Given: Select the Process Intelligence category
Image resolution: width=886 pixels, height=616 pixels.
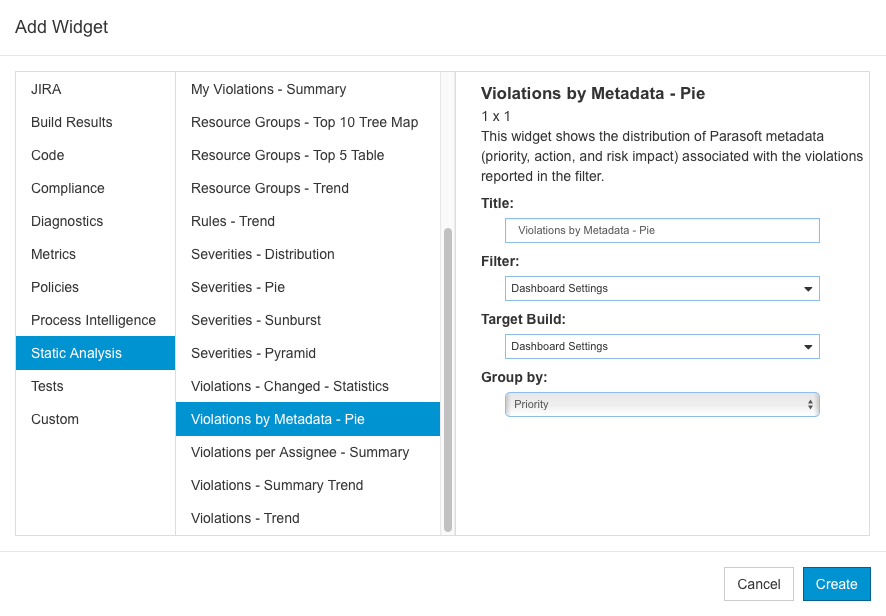Looking at the screenshot, I should (95, 320).
